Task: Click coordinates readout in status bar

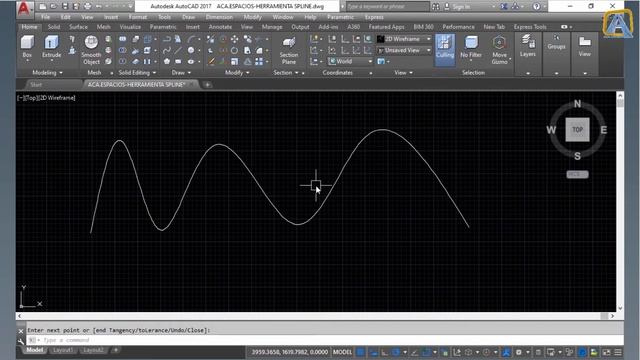Action: coord(289,352)
